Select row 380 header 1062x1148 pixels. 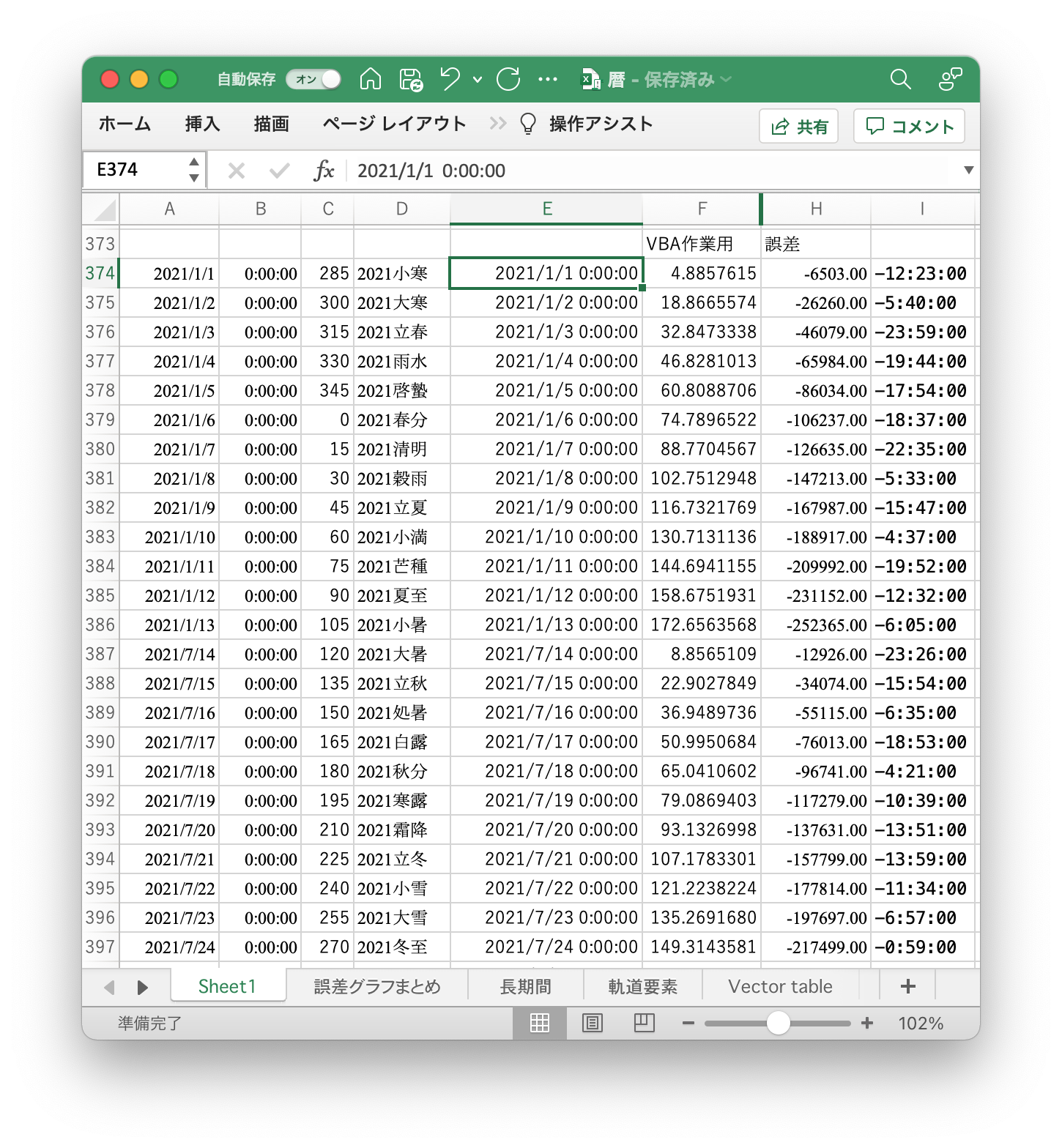point(100,449)
